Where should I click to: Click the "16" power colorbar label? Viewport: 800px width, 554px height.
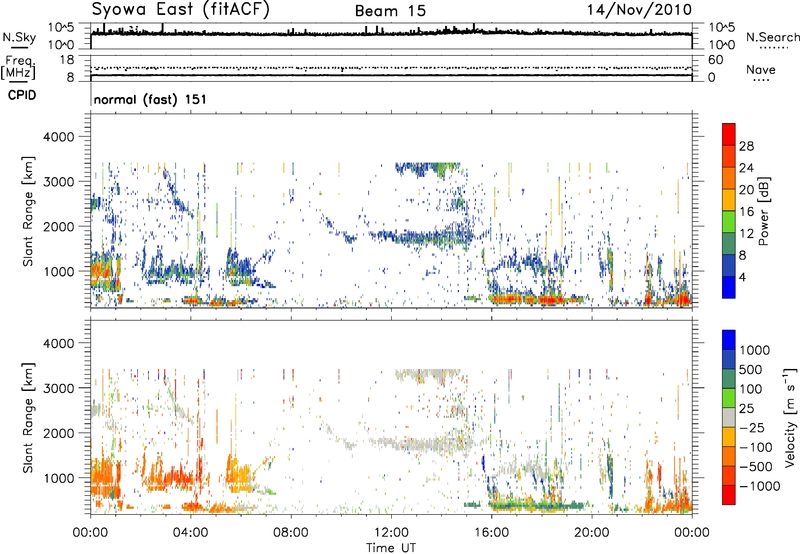(746, 211)
